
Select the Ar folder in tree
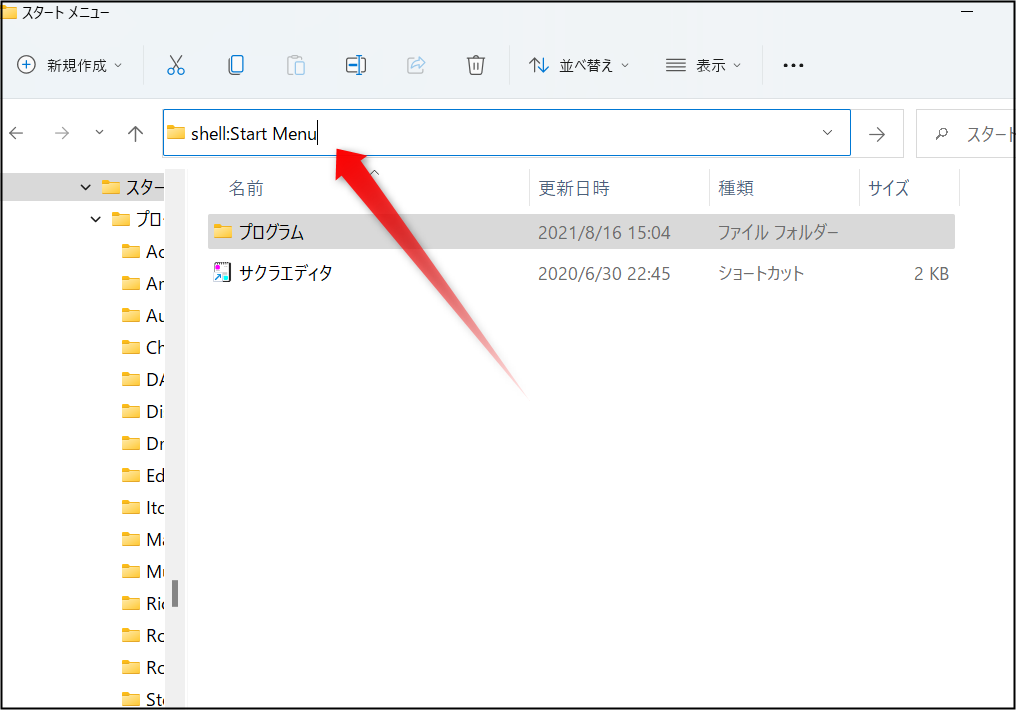(143, 284)
